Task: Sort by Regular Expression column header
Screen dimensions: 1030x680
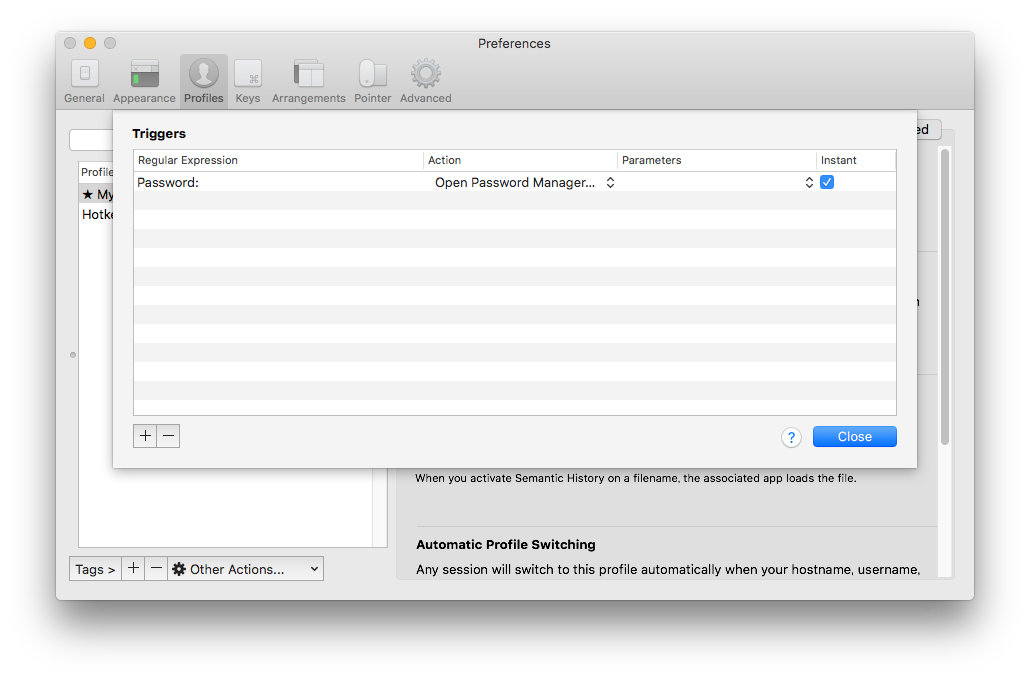Action: (278, 160)
